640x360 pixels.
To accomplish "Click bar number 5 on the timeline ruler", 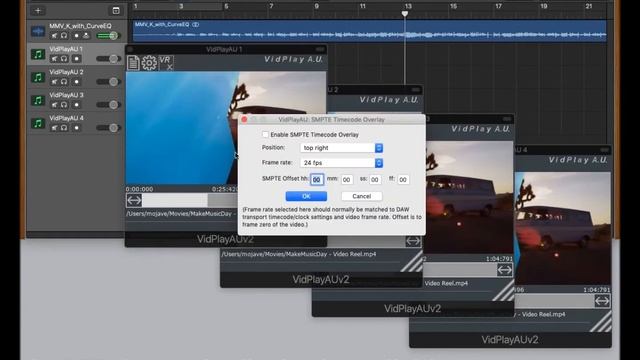I will pyautogui.click(x=226, y=7).
